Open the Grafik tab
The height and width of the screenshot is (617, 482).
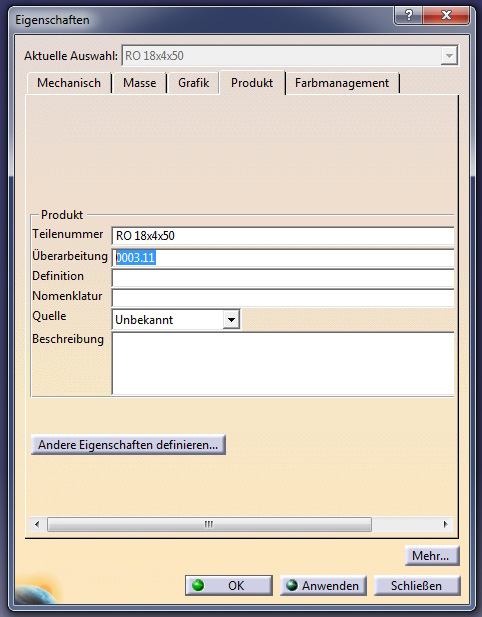[x=193, y=83]
